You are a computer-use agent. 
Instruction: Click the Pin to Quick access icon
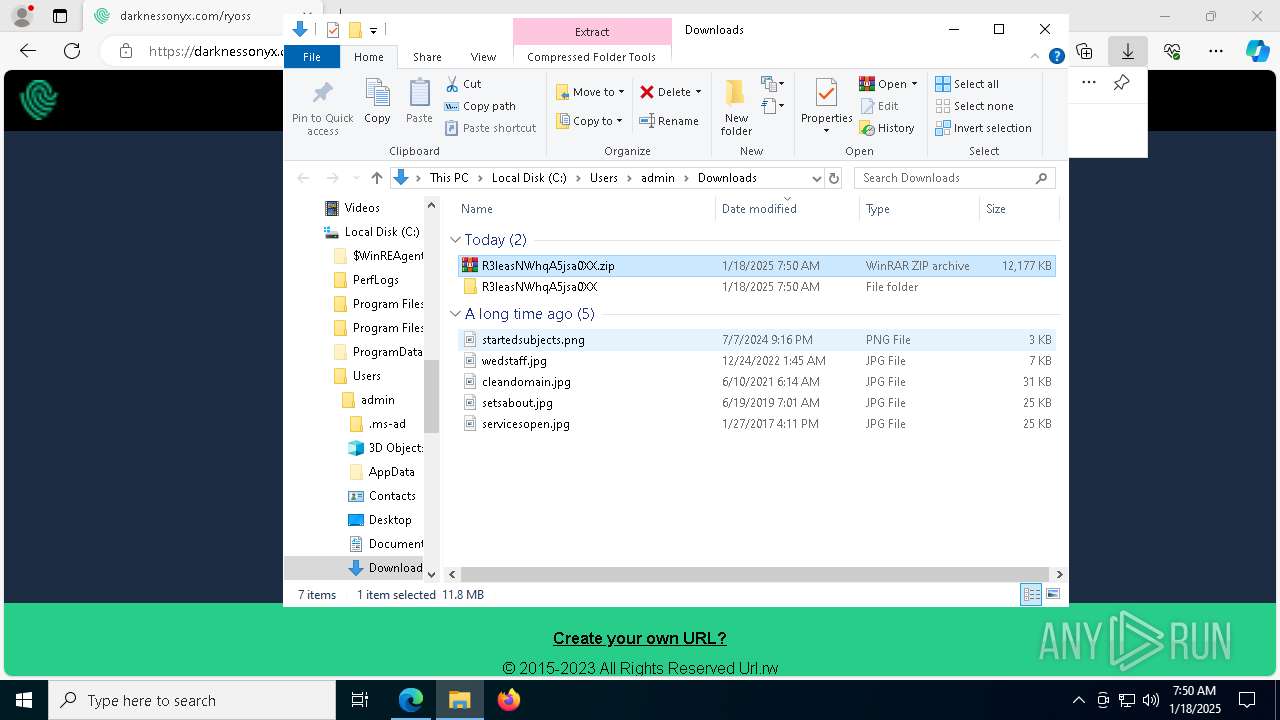[322, 109]
